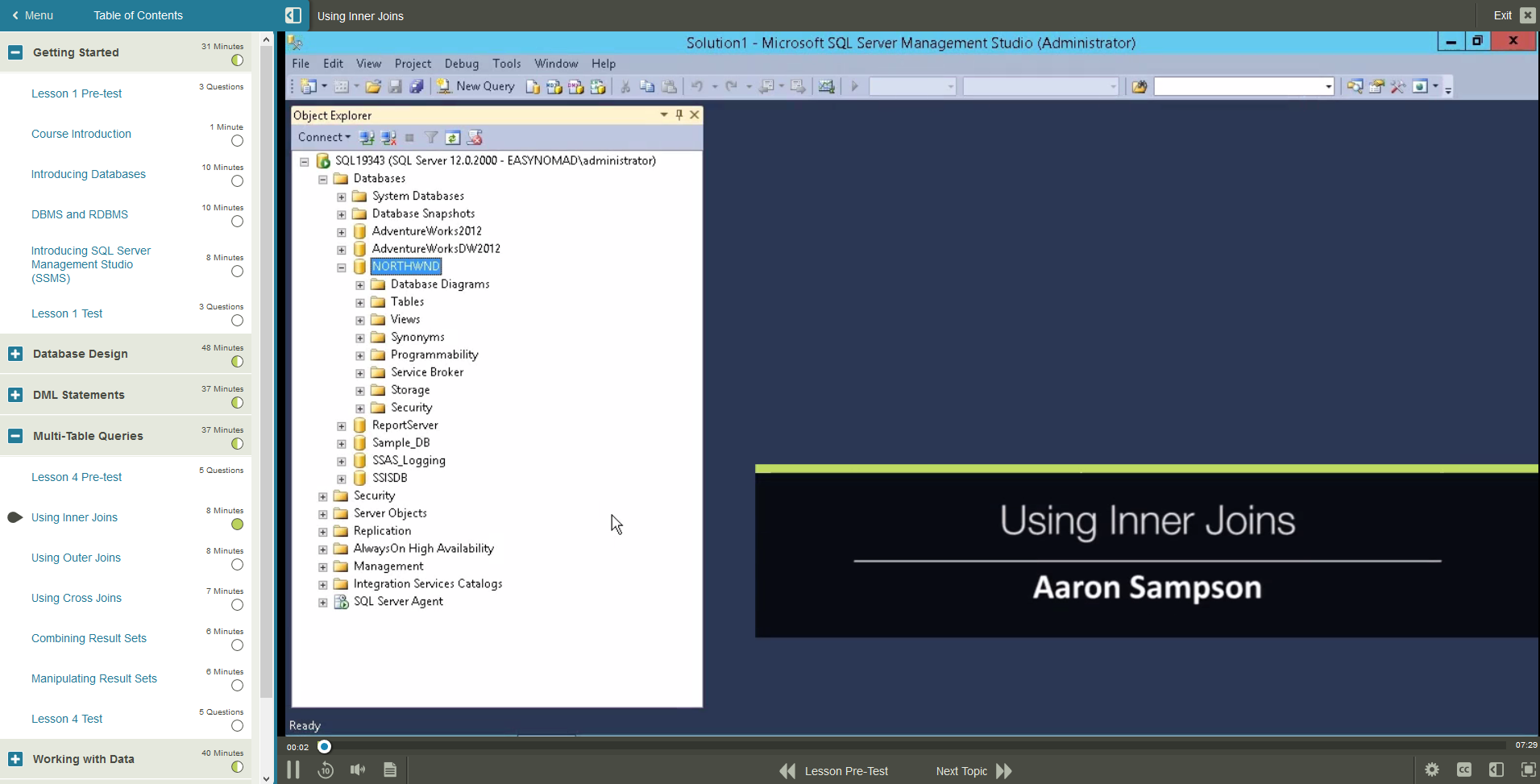Click the video progress slider handle
This screenshot has width=1540, height=784.
point(324,747)
